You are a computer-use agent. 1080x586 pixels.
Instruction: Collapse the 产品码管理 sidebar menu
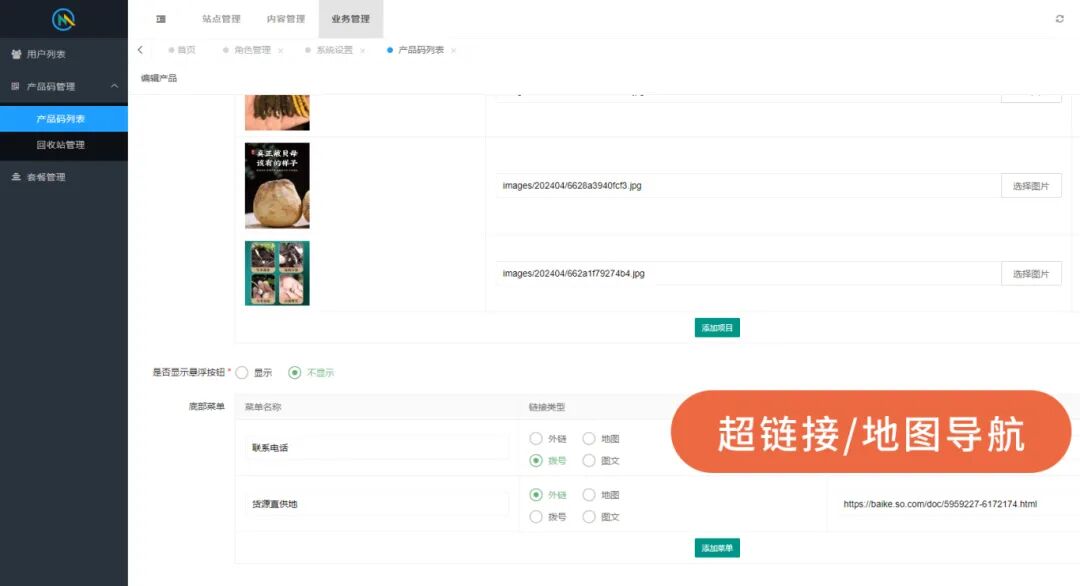[114, 86]
